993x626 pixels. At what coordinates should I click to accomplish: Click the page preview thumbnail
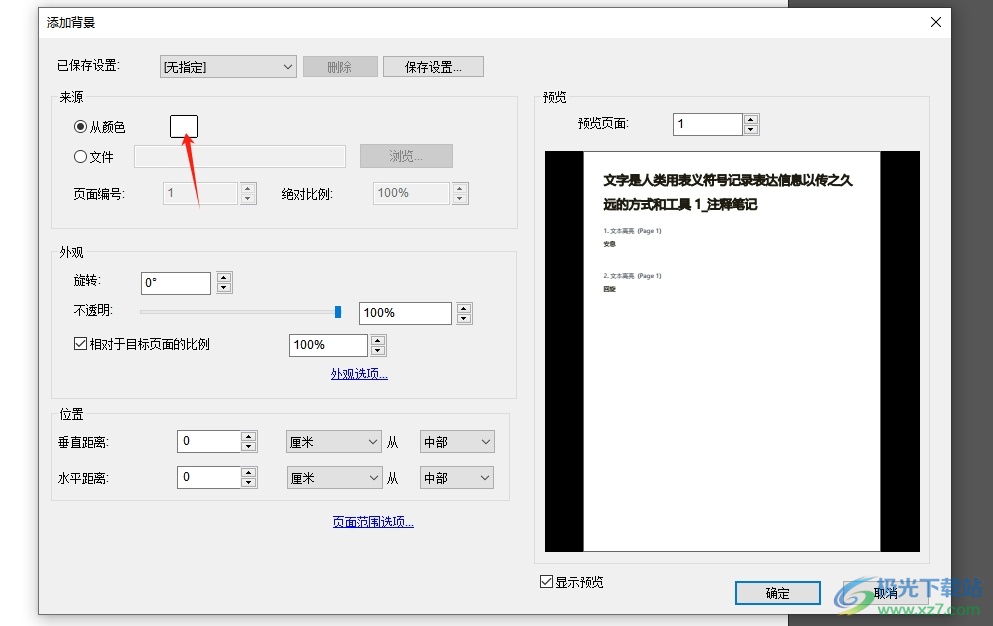tap(732, 351)
